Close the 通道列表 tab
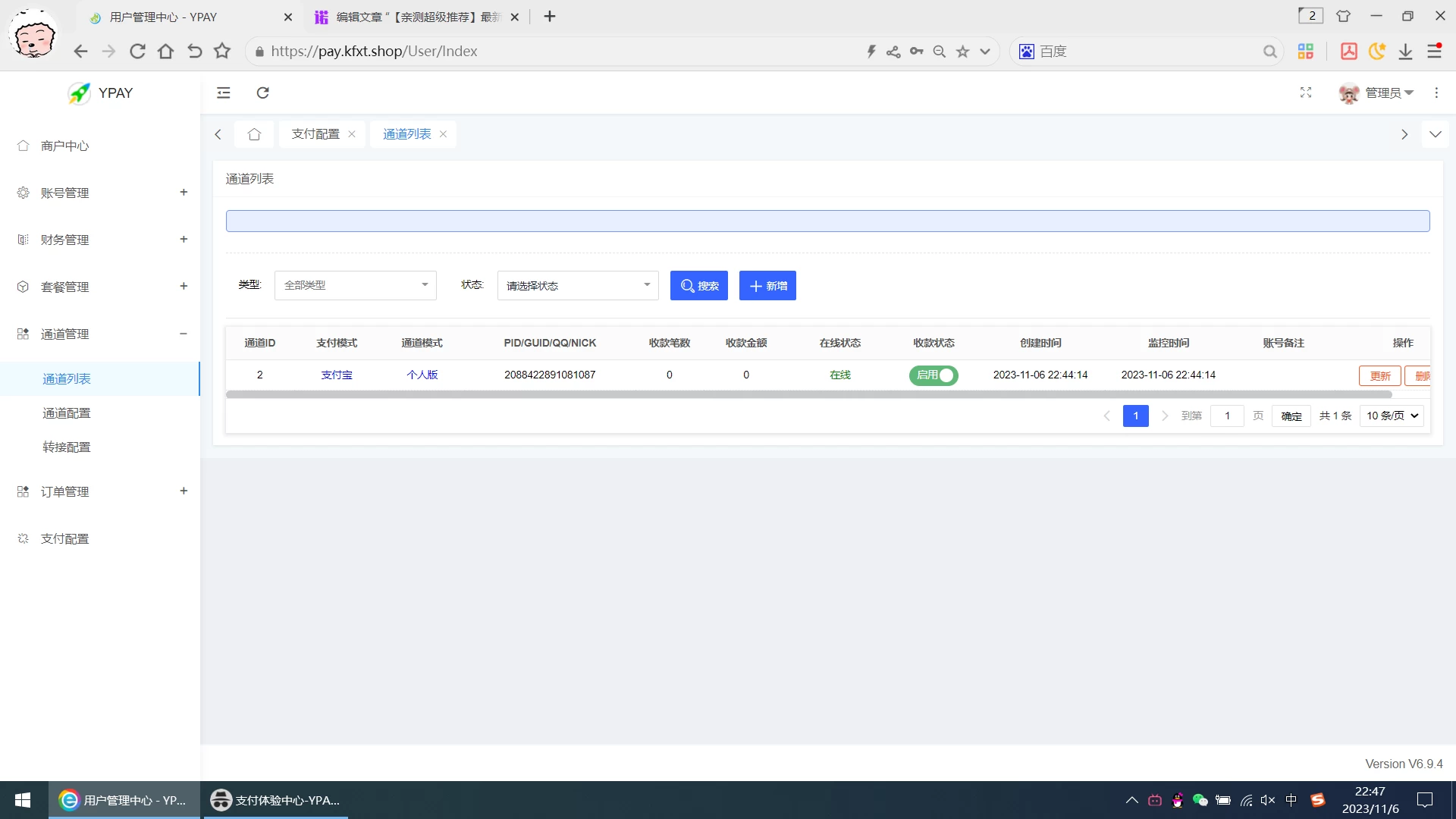Viewport: 1456px width, 819px height. click(x=443, y=134)
